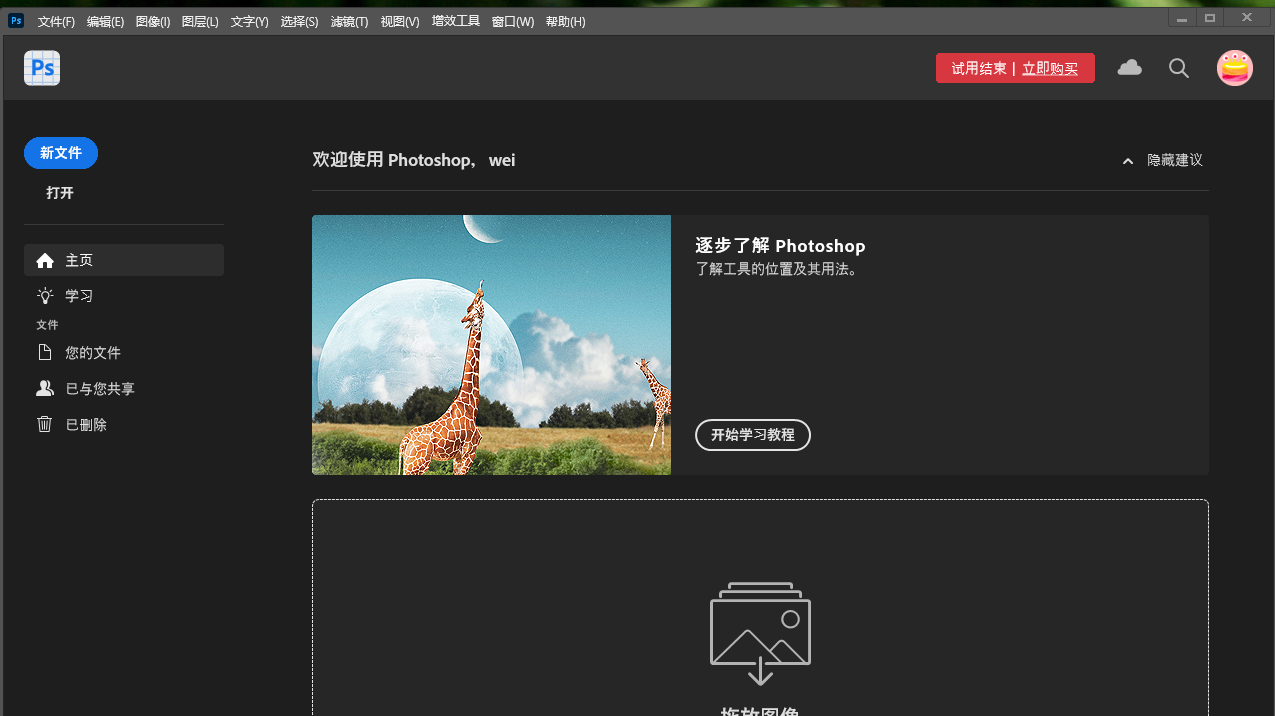
Task: Select 主页 in the sidebar
Action: [x=124, y=260]
